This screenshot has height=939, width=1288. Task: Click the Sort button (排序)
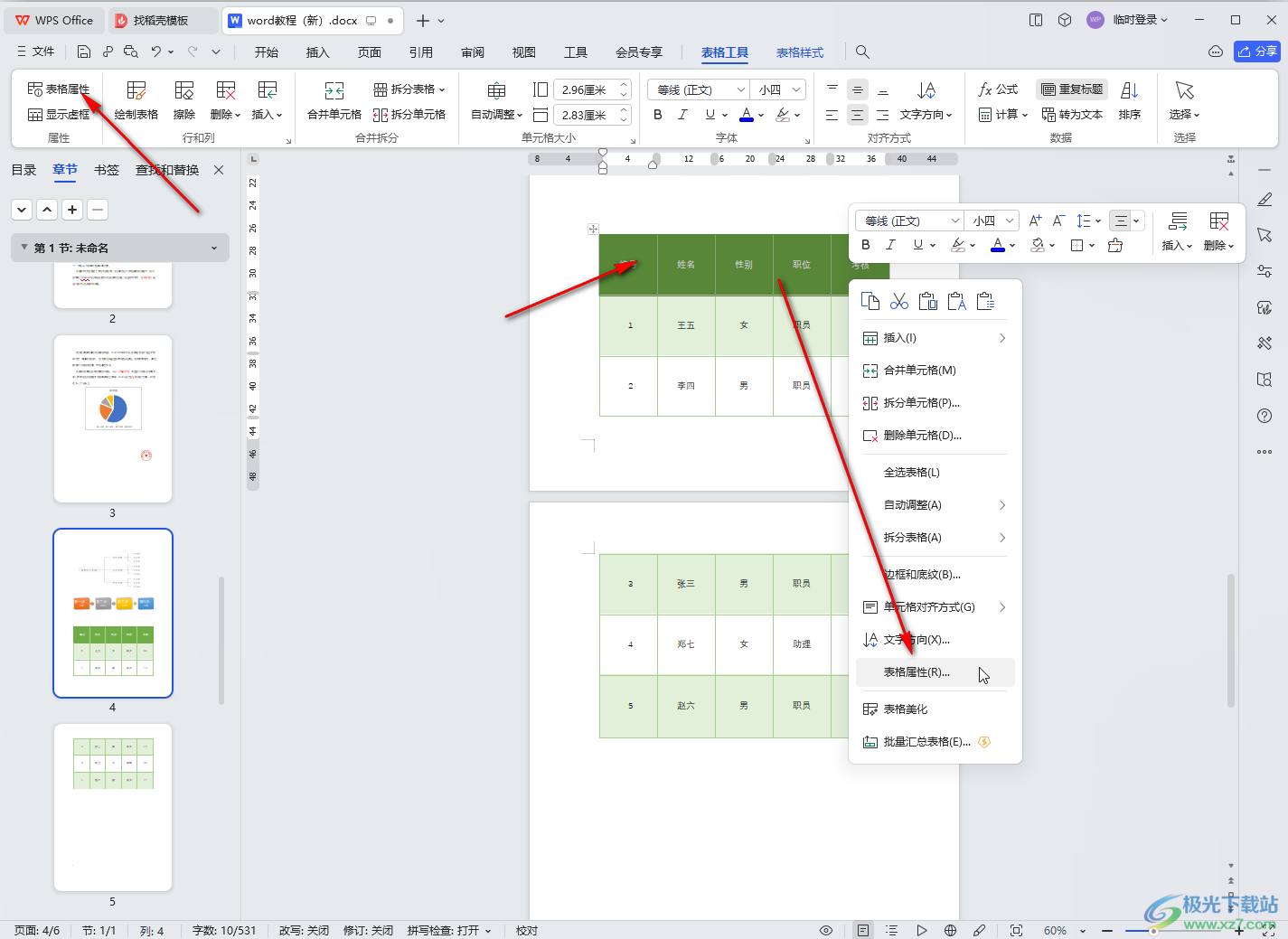pos(1130,100)
